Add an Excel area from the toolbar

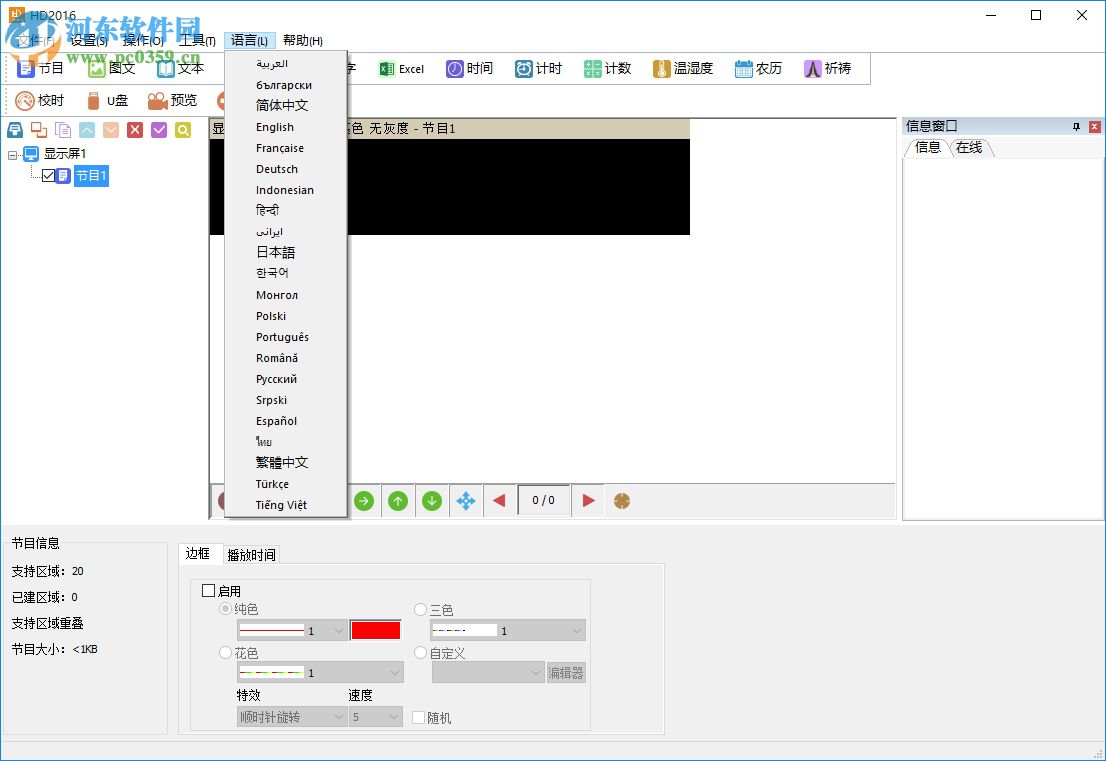[402, 69]
